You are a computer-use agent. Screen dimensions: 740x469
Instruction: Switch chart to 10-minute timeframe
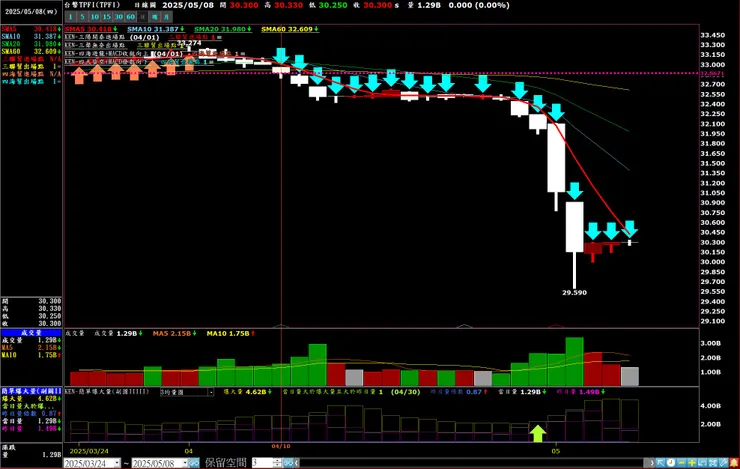(x=94, y=17)
